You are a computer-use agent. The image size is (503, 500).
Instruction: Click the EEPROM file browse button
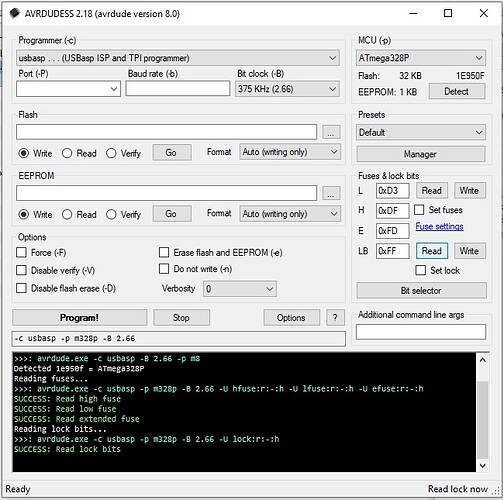[331, 193]
